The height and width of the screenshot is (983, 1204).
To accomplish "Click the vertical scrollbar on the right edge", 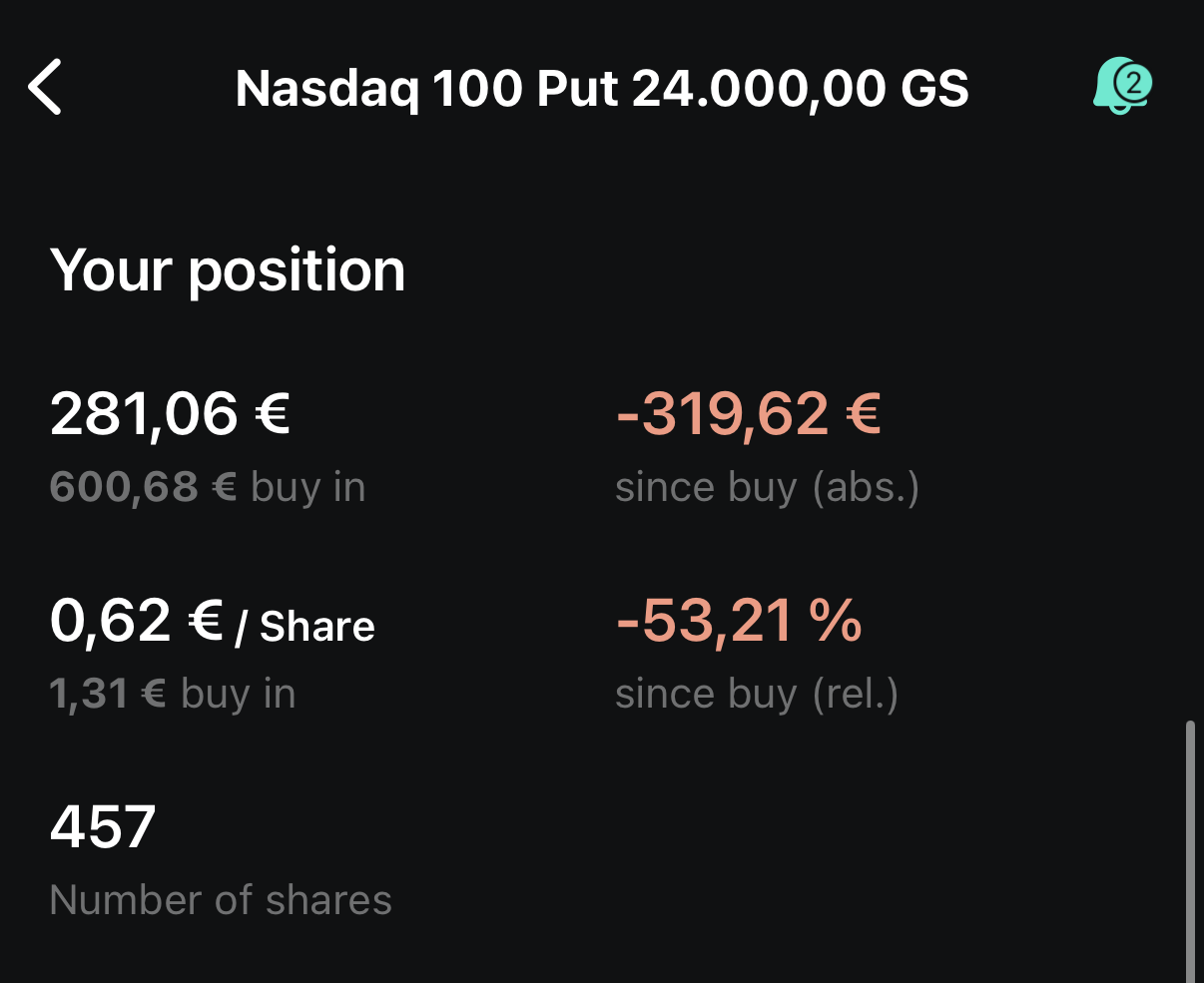I will (x=1189, y=848).
